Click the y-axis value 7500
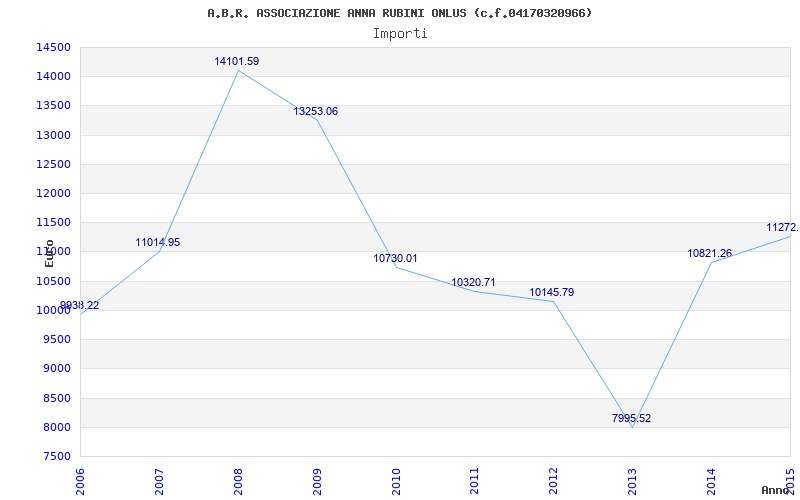Viewport: 800px width, 500px height. pos(56,456)
